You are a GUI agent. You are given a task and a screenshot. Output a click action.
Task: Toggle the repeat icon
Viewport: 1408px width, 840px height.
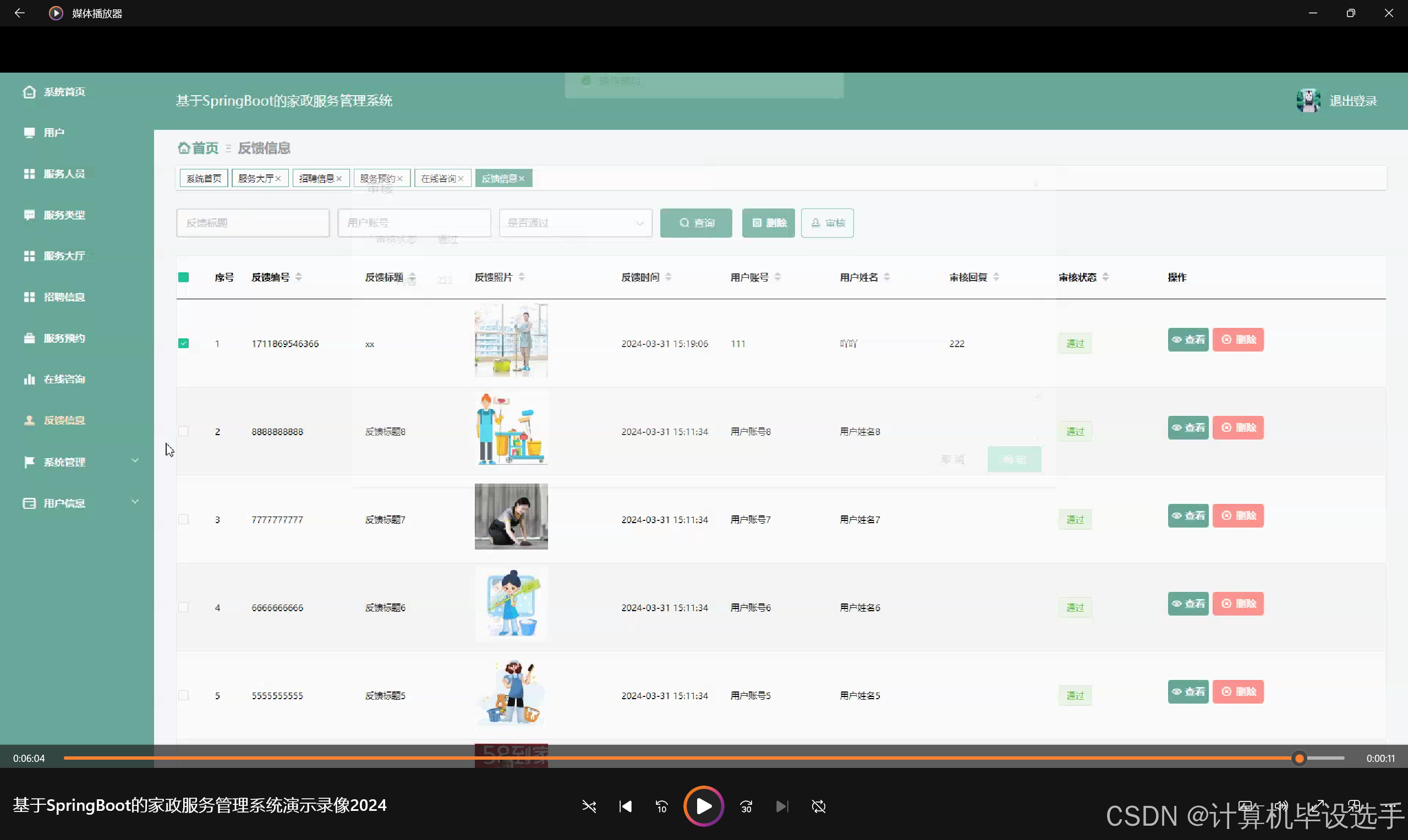pos(819,806)
